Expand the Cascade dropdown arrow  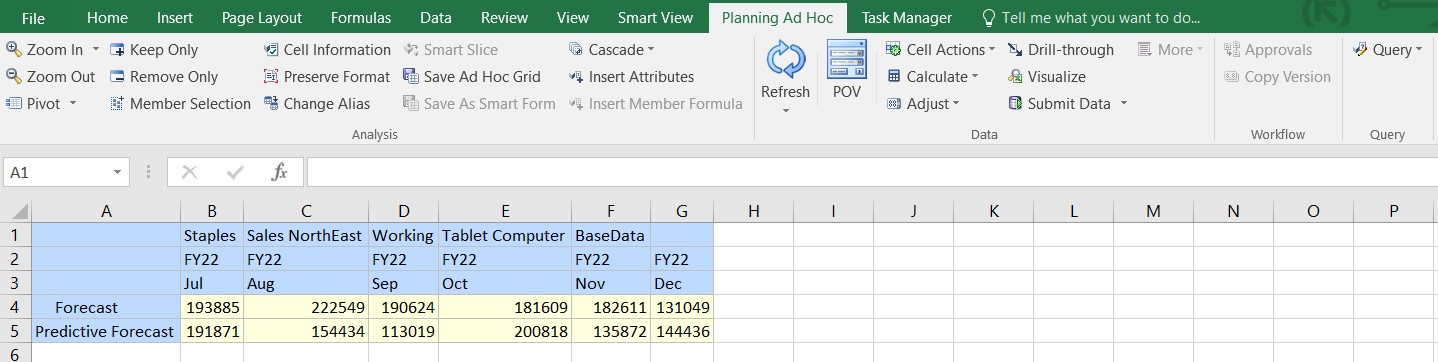pos(651,49)
